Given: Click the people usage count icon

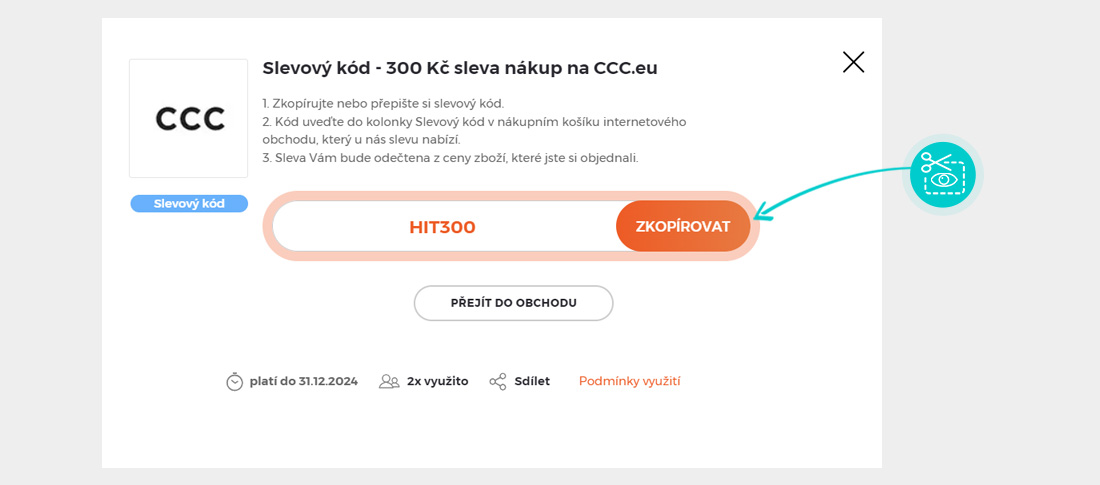Looking at the screenshot, I should pyautogui.click(x=389, y=381).
